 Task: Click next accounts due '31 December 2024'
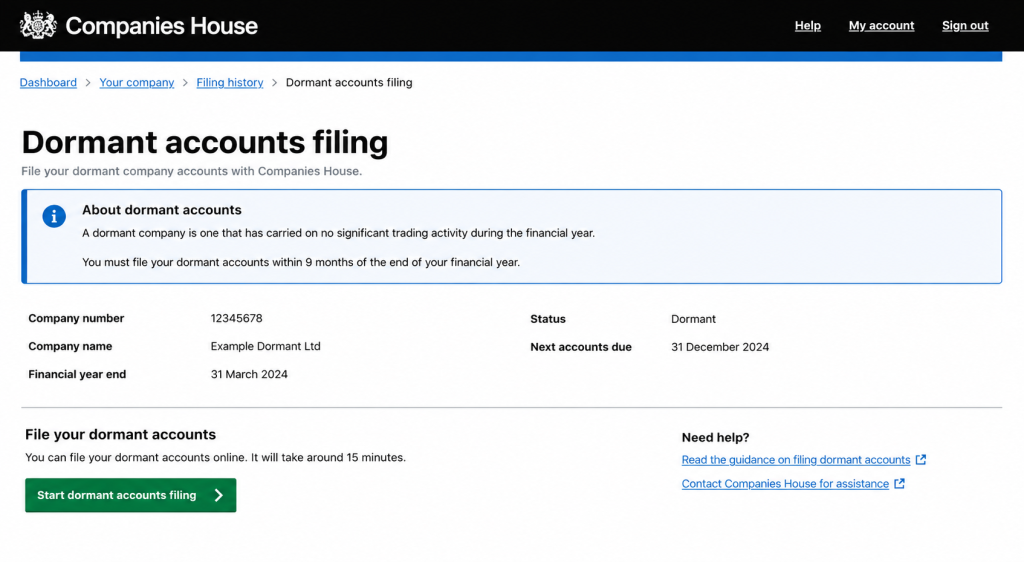point(720,347)
